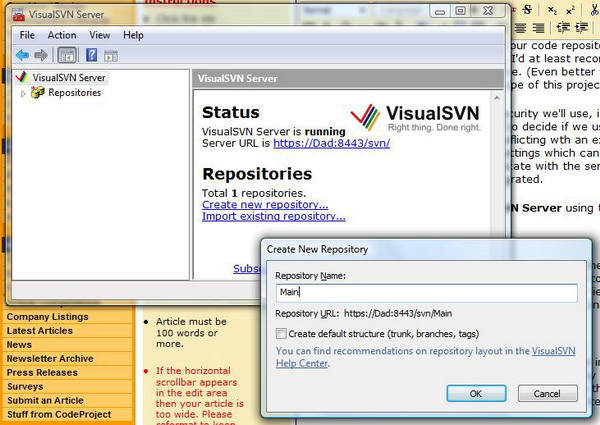Screen dimensions: 600x425
Task: Maximize the VisualSVN Server window
Action: tap(460, 11)
